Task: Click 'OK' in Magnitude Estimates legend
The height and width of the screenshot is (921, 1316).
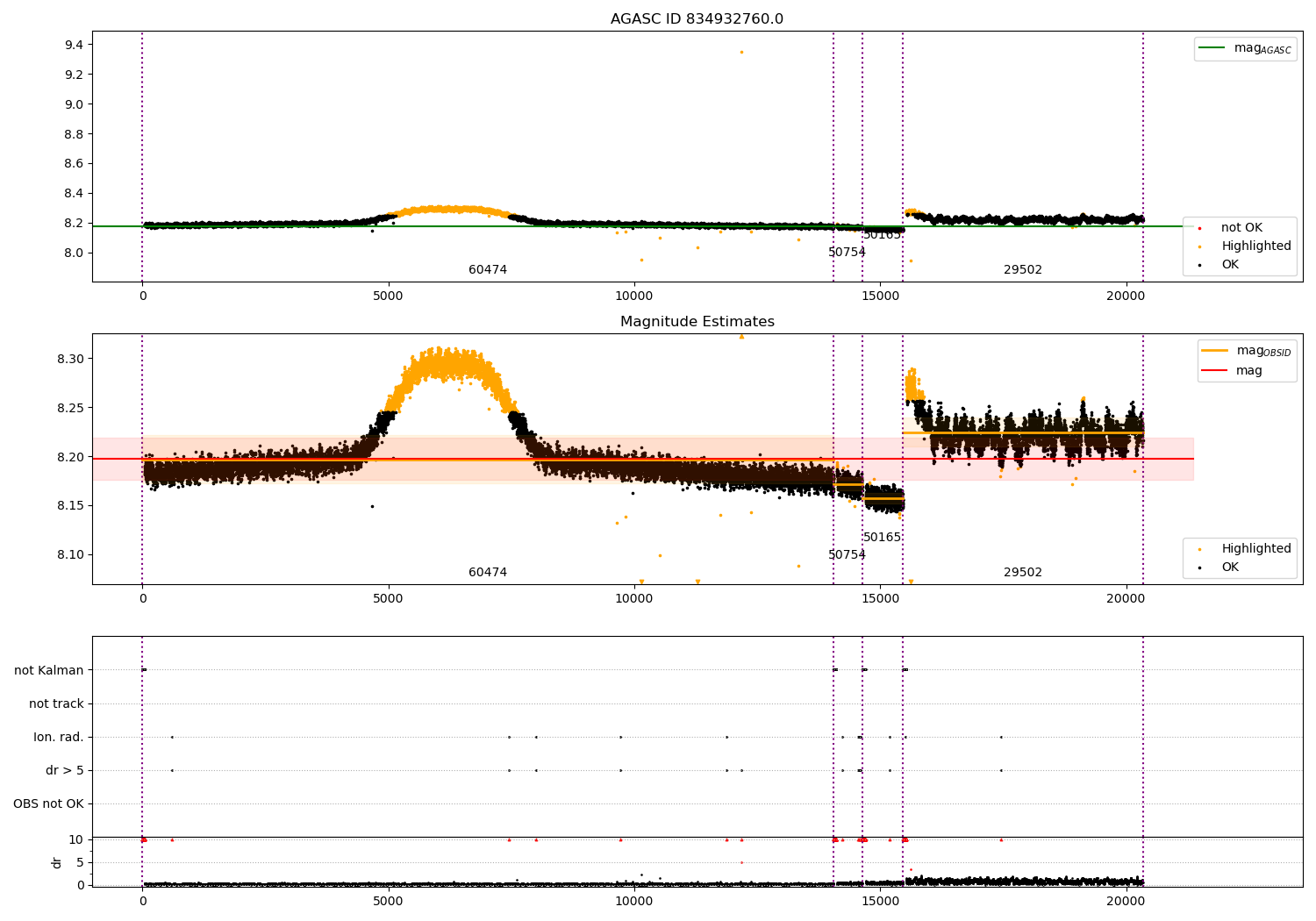Action: tap(1230, 568)
